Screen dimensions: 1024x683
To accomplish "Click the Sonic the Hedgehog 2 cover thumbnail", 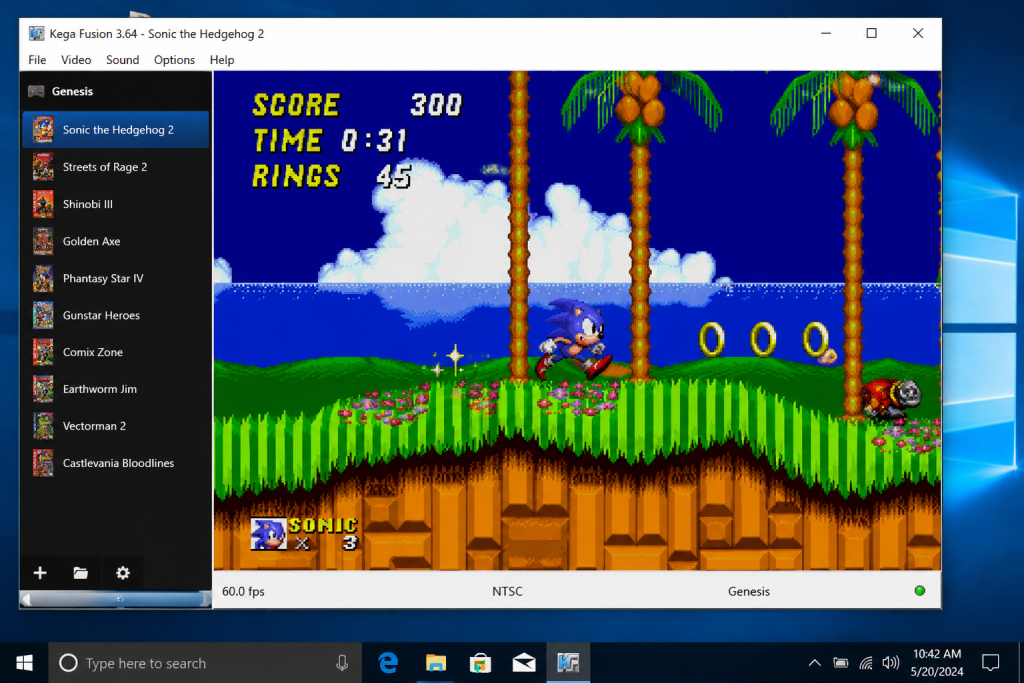I will (x=43, y=129).
